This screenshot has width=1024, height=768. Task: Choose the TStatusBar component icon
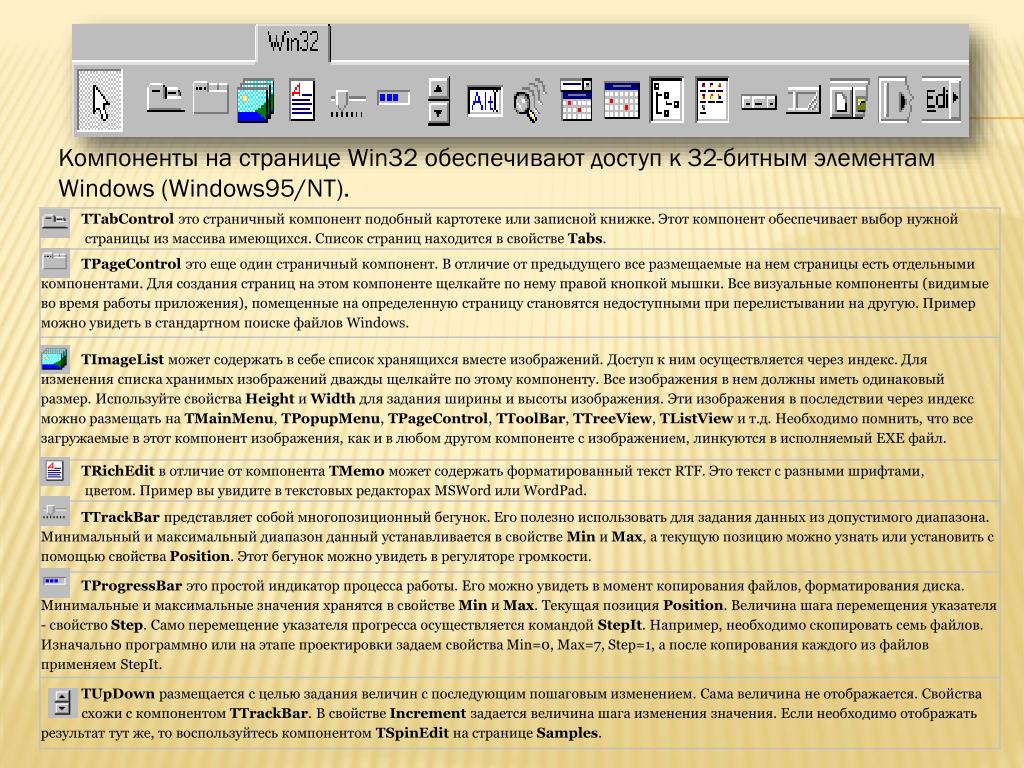coord(803,101)
